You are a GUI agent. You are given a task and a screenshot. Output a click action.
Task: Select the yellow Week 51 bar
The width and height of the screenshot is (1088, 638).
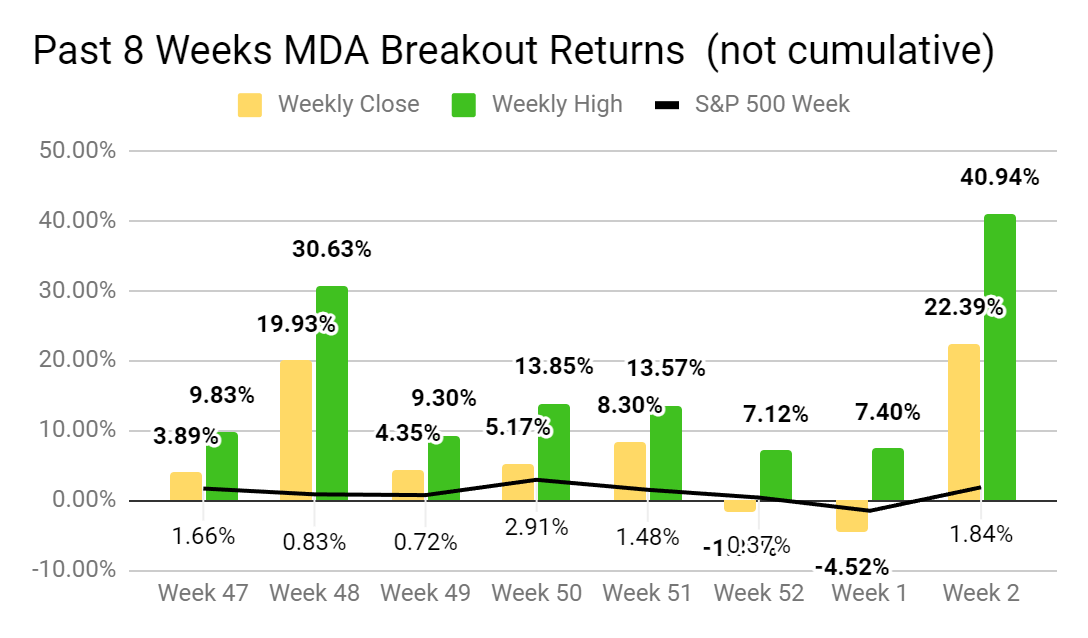[x=630, y=471]
